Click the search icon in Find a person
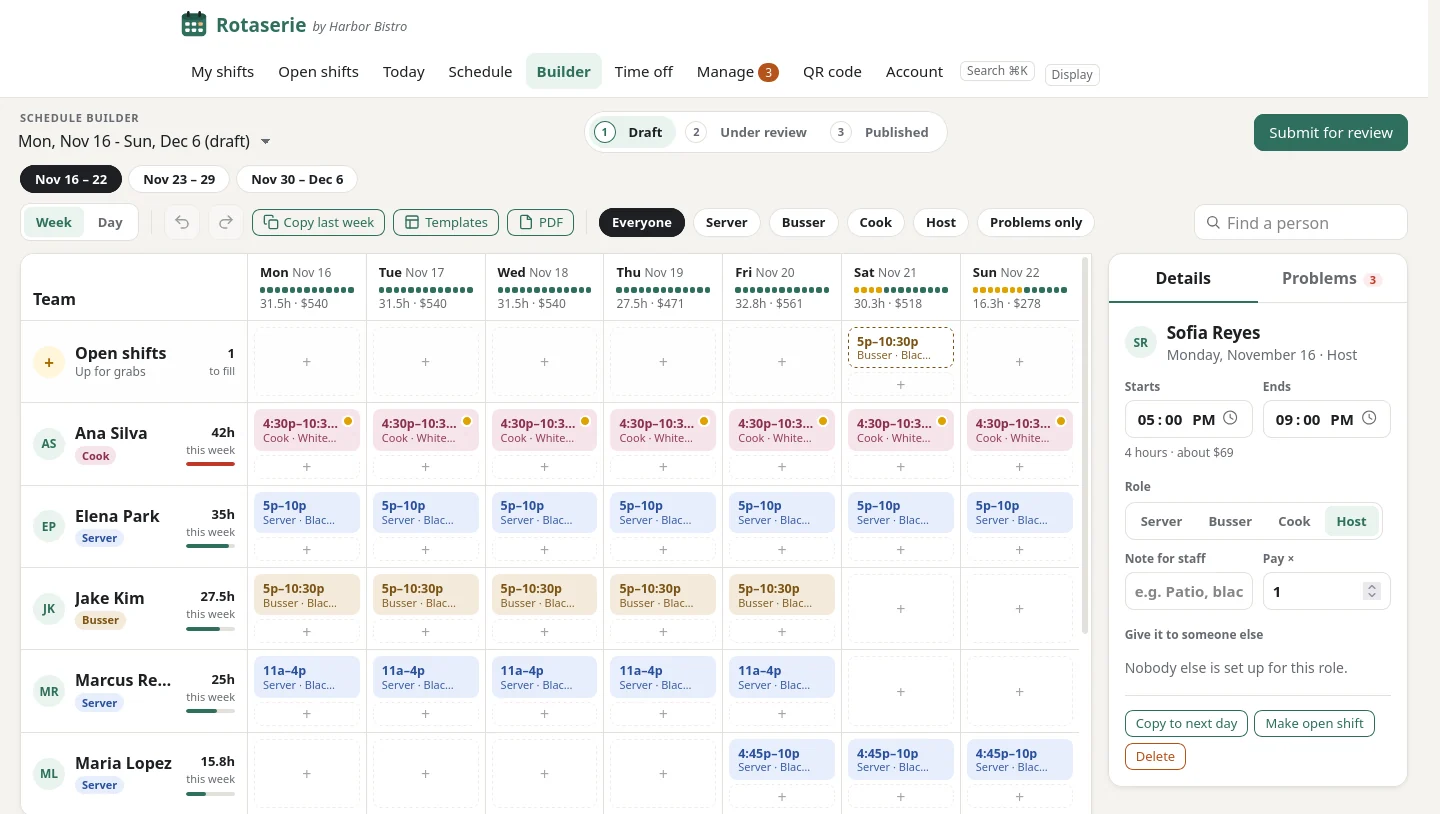The height and width of the screenshot is (814, 1440). (1213, 223)
